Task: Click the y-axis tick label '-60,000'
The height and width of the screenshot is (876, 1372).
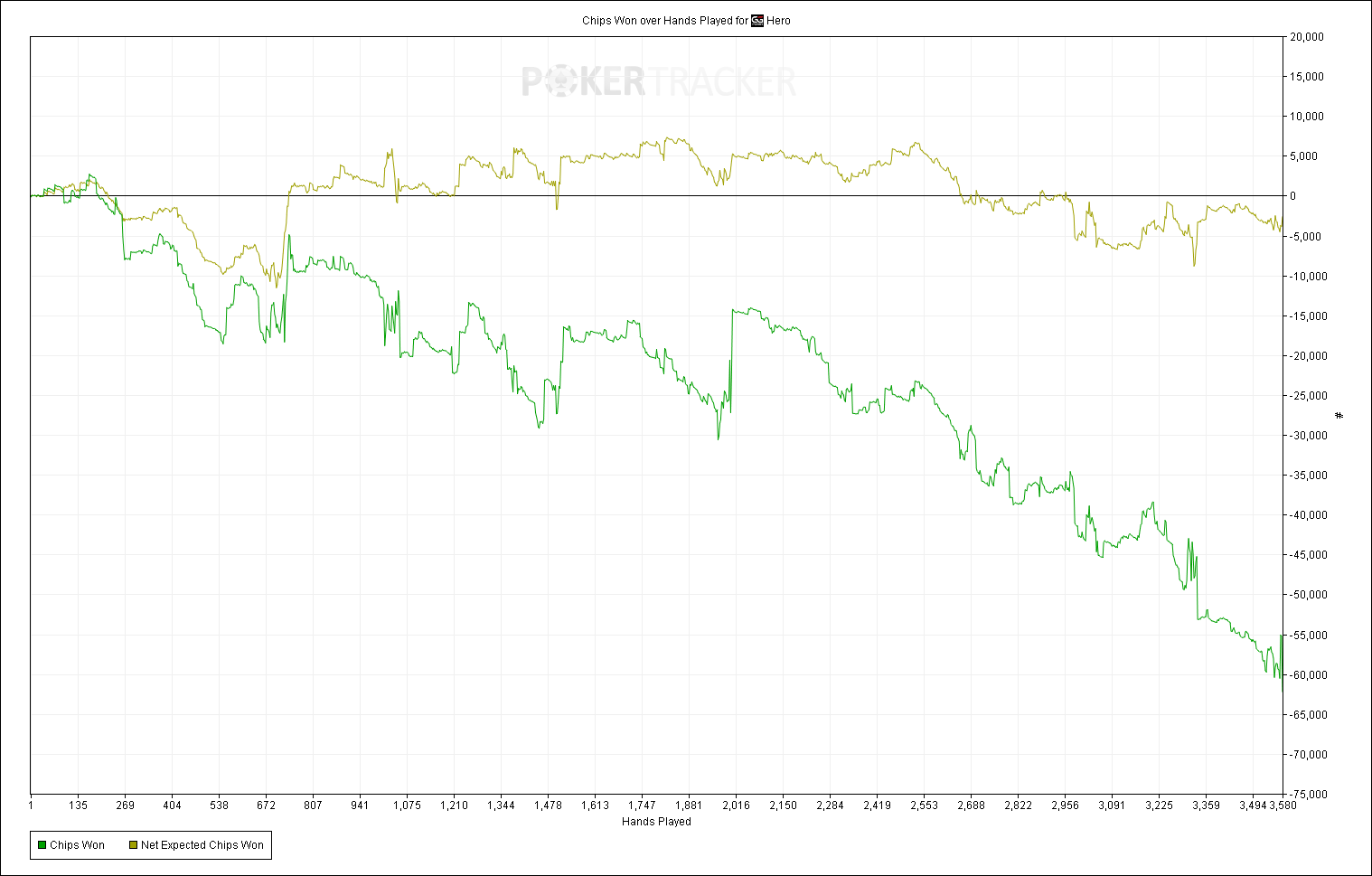Action: click(x=1309, y=675)
